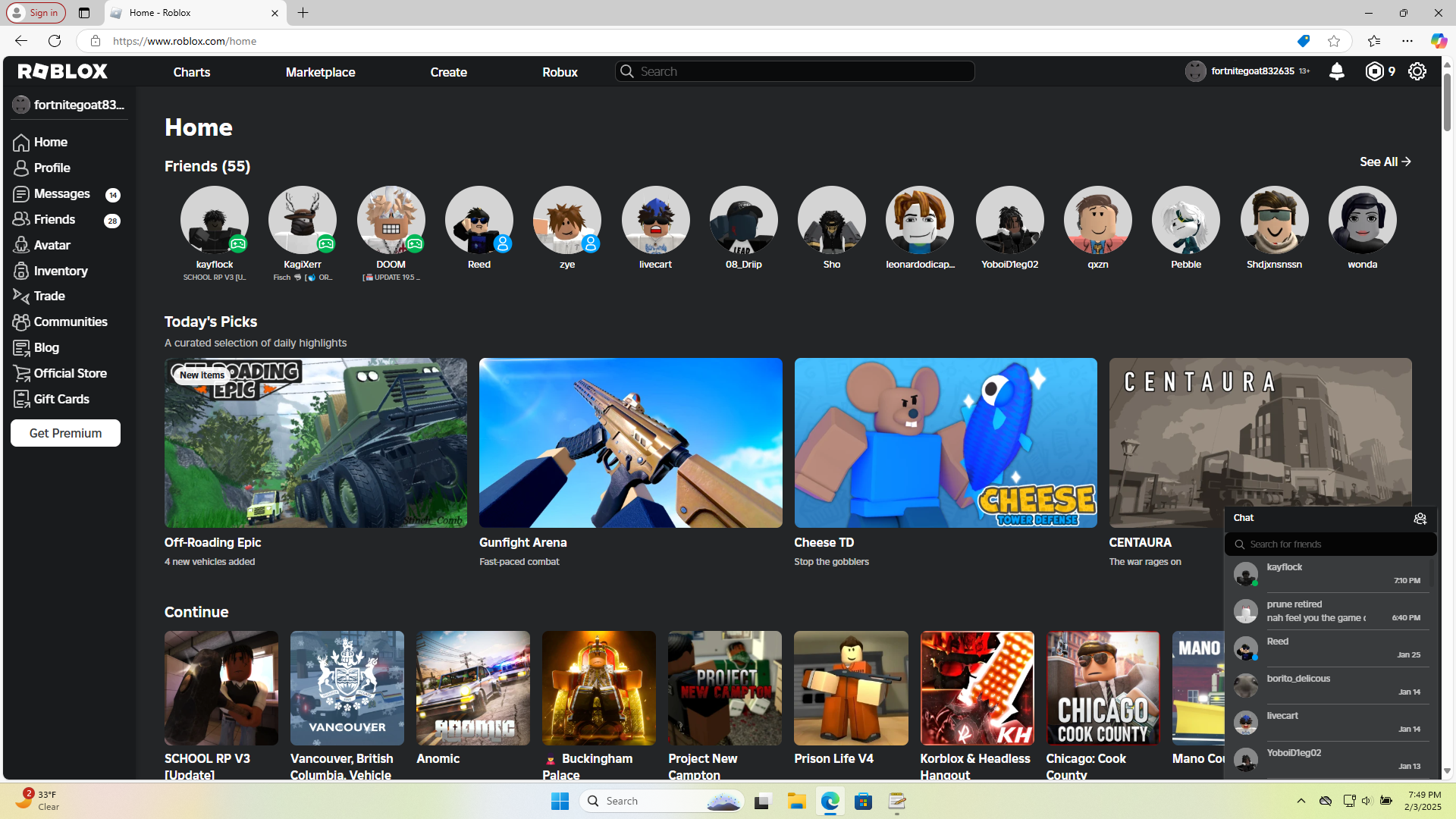Open wonda's friend avatar

[1363, 220]
